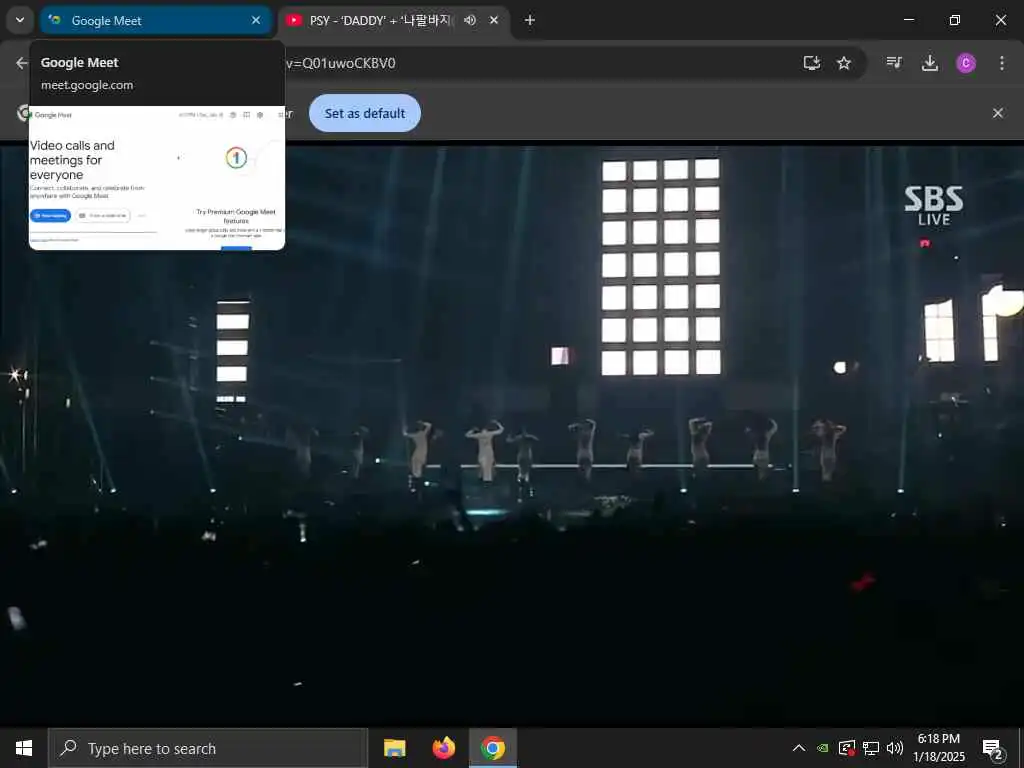Open the Chrome three-dot menu
The height and width of the screenshot is (768, 1024).
point(1002,63)
